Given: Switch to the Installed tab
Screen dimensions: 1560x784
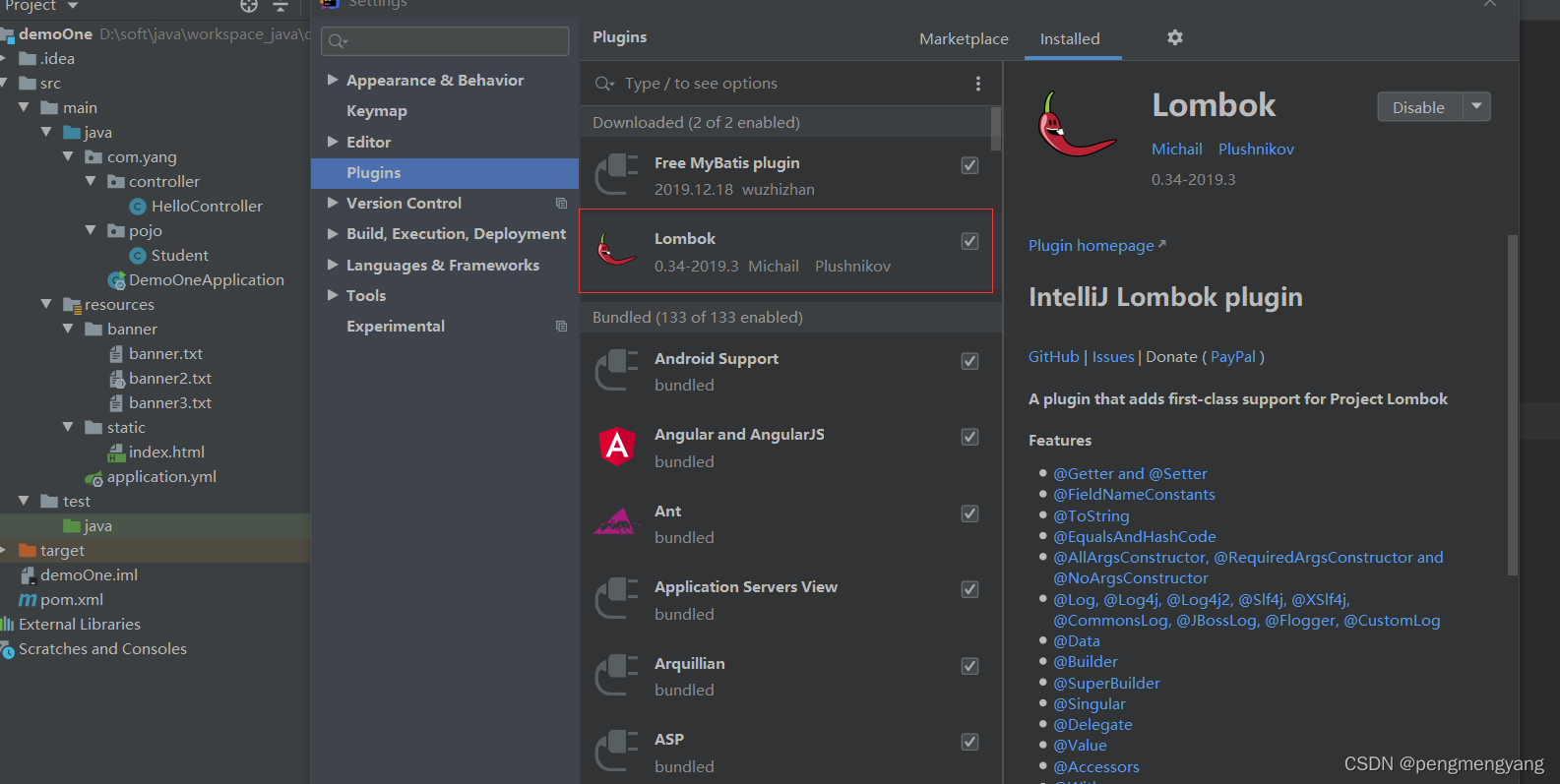Looking at the screenshot, I should (1070, 39).
